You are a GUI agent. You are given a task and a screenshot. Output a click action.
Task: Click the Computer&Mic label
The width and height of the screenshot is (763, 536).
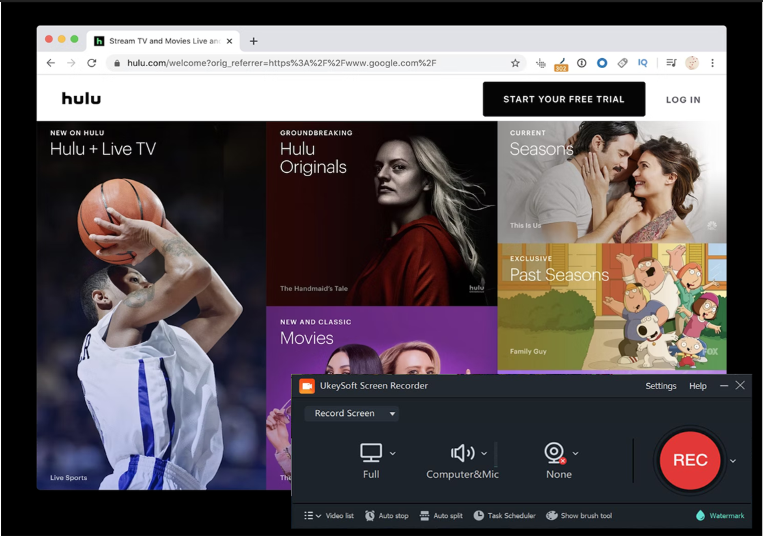click(x=462, y=474)
